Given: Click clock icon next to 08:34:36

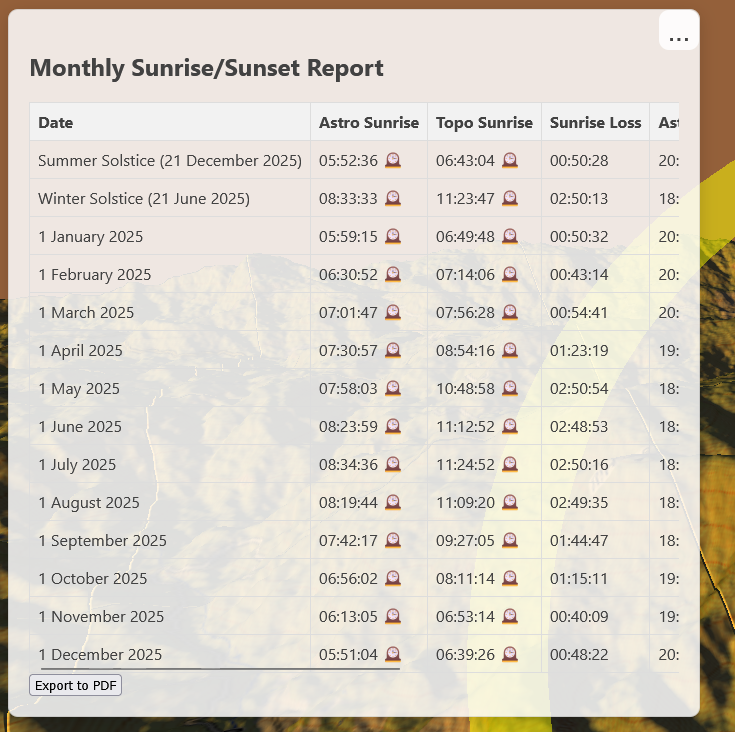Looking at the screenshot, I should (393, 464).
